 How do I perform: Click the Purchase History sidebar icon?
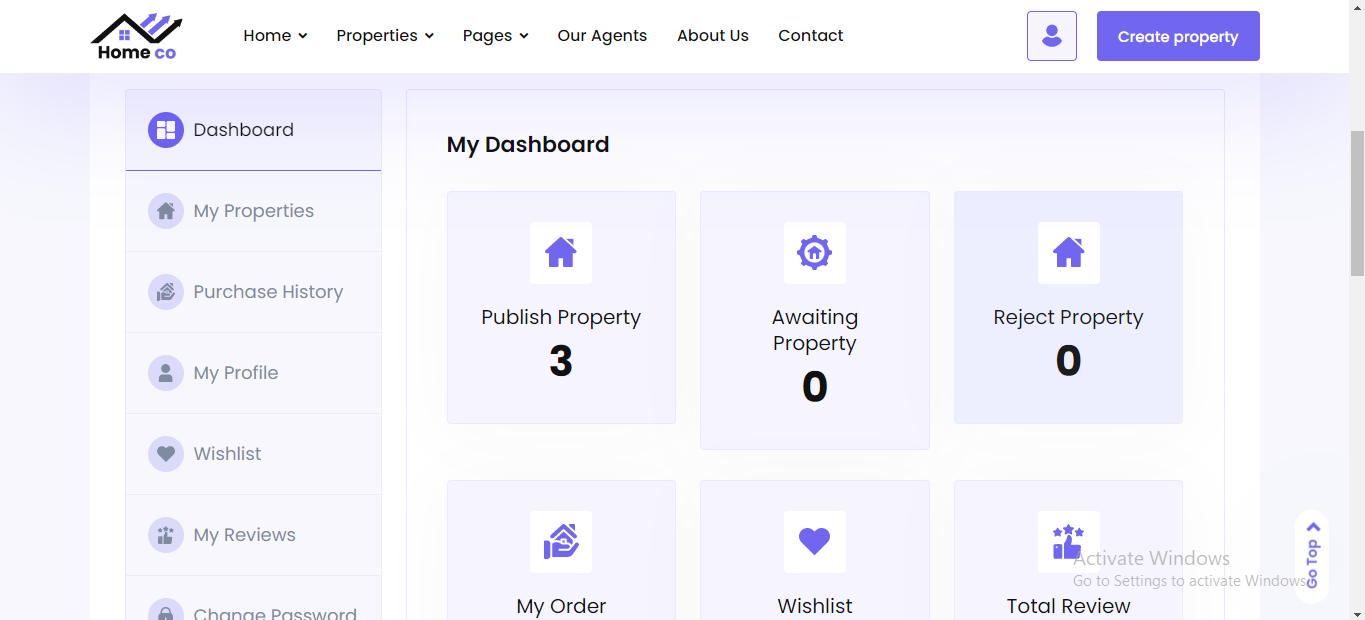click(166, 292)
